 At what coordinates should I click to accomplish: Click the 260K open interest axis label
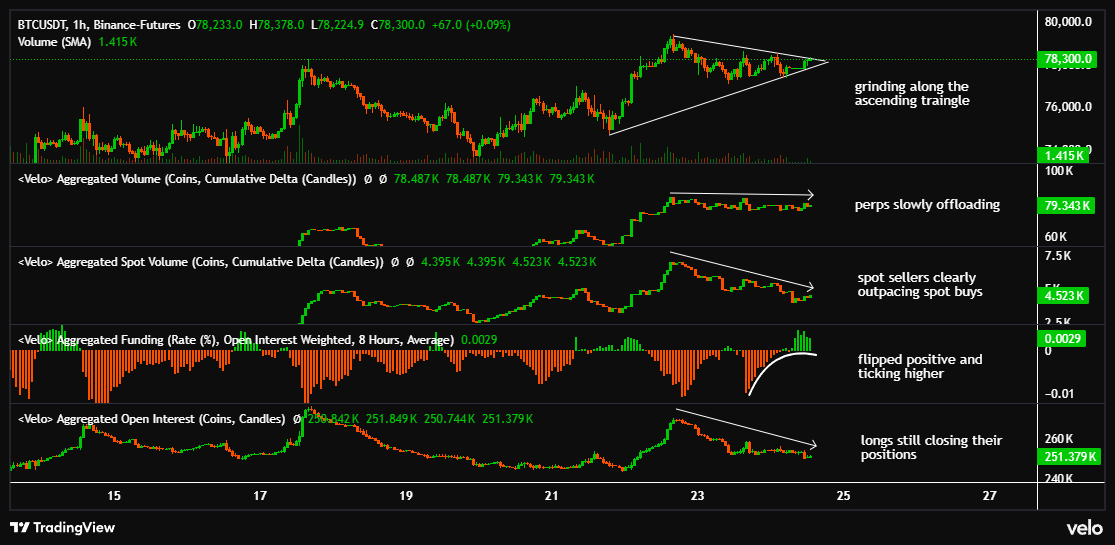(x=1058, y=439)
